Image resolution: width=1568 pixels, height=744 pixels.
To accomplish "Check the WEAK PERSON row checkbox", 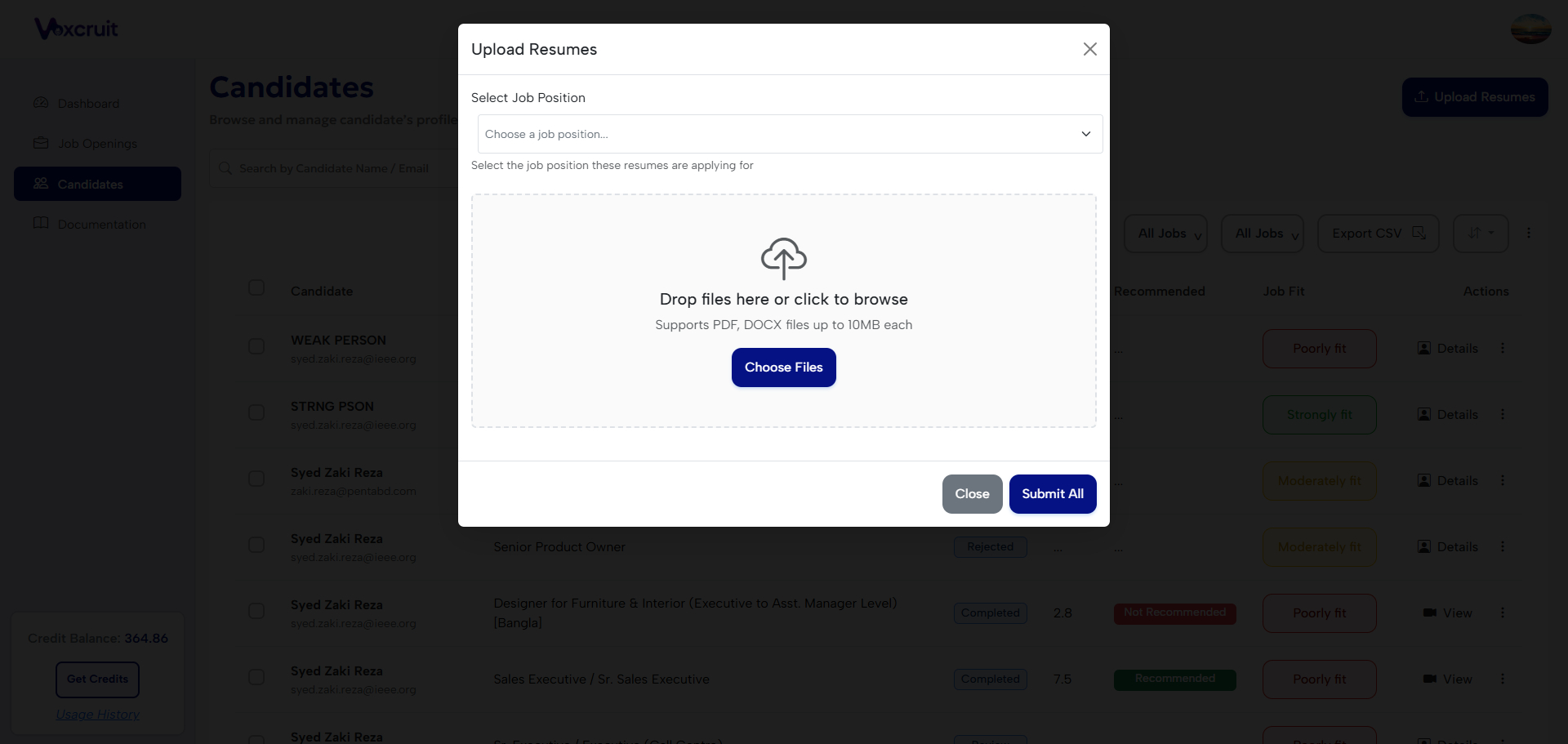I will pyautogui.click(x=256, y=346).
